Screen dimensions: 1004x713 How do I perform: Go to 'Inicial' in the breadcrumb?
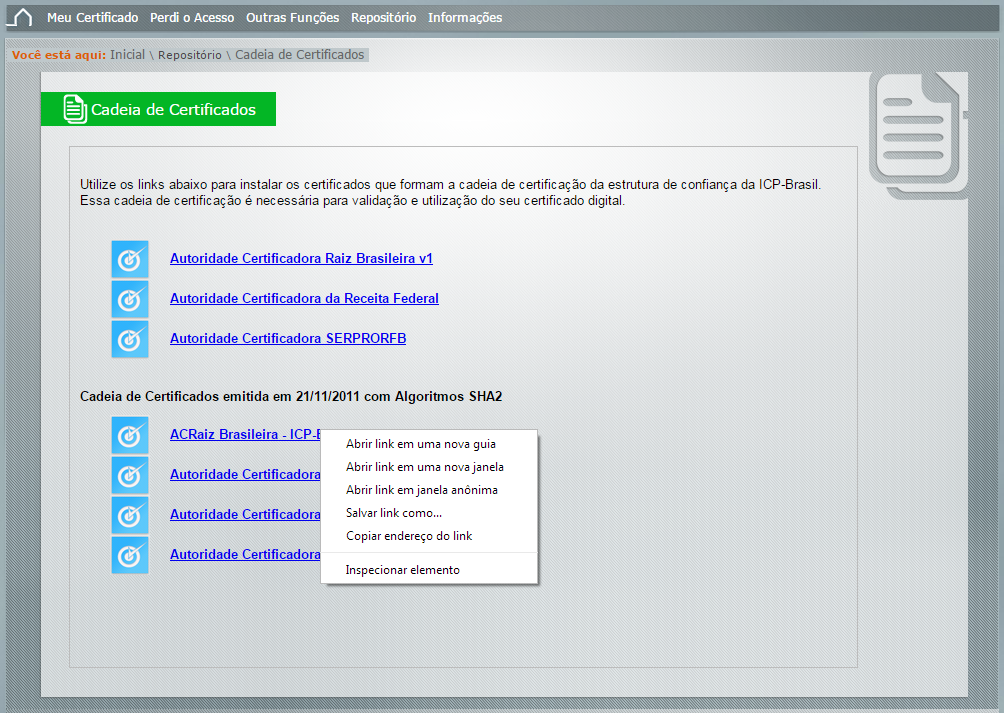click(x=127, y=55)
